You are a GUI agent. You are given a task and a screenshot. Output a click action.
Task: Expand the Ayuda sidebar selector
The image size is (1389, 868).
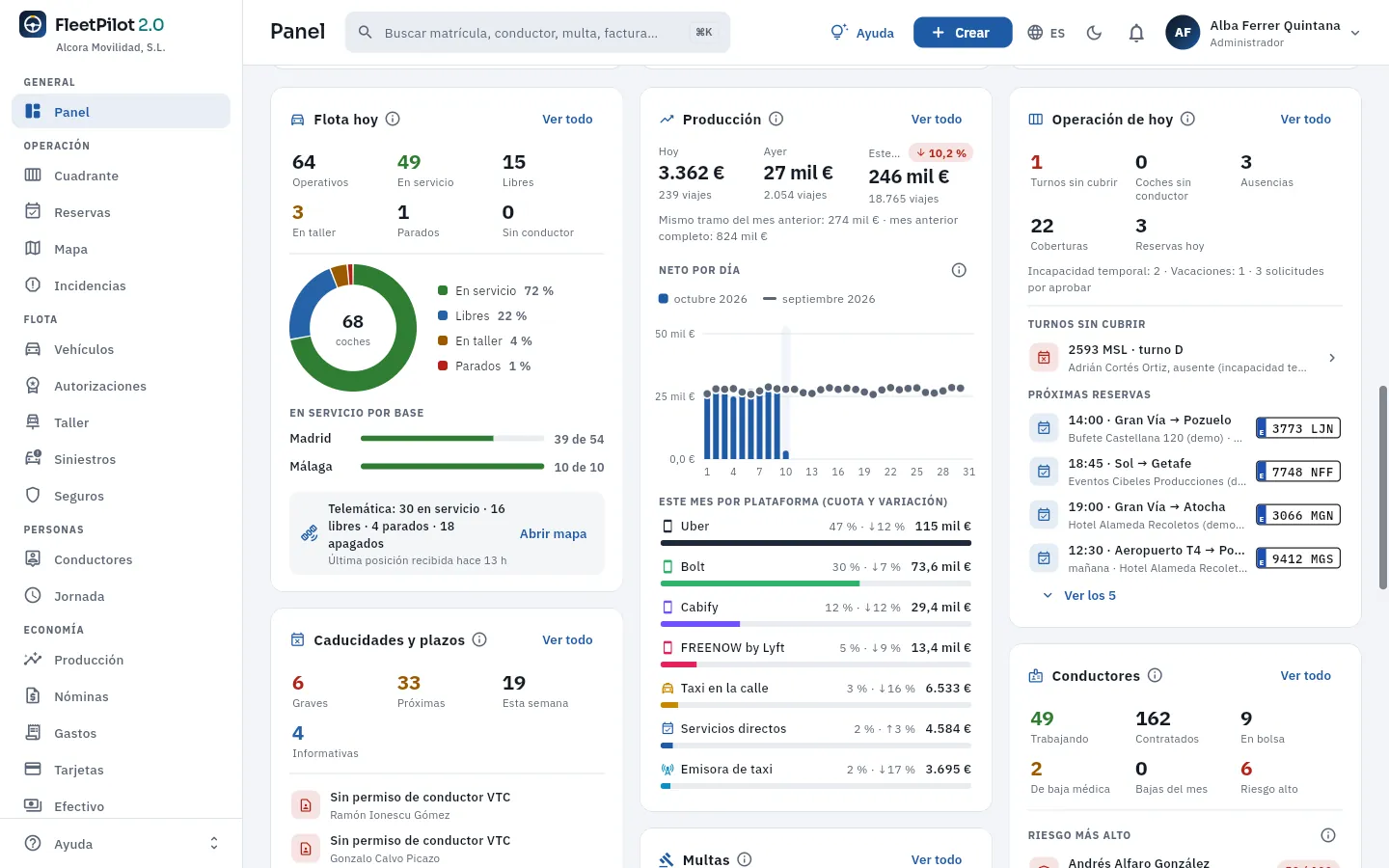pos(214,844)
